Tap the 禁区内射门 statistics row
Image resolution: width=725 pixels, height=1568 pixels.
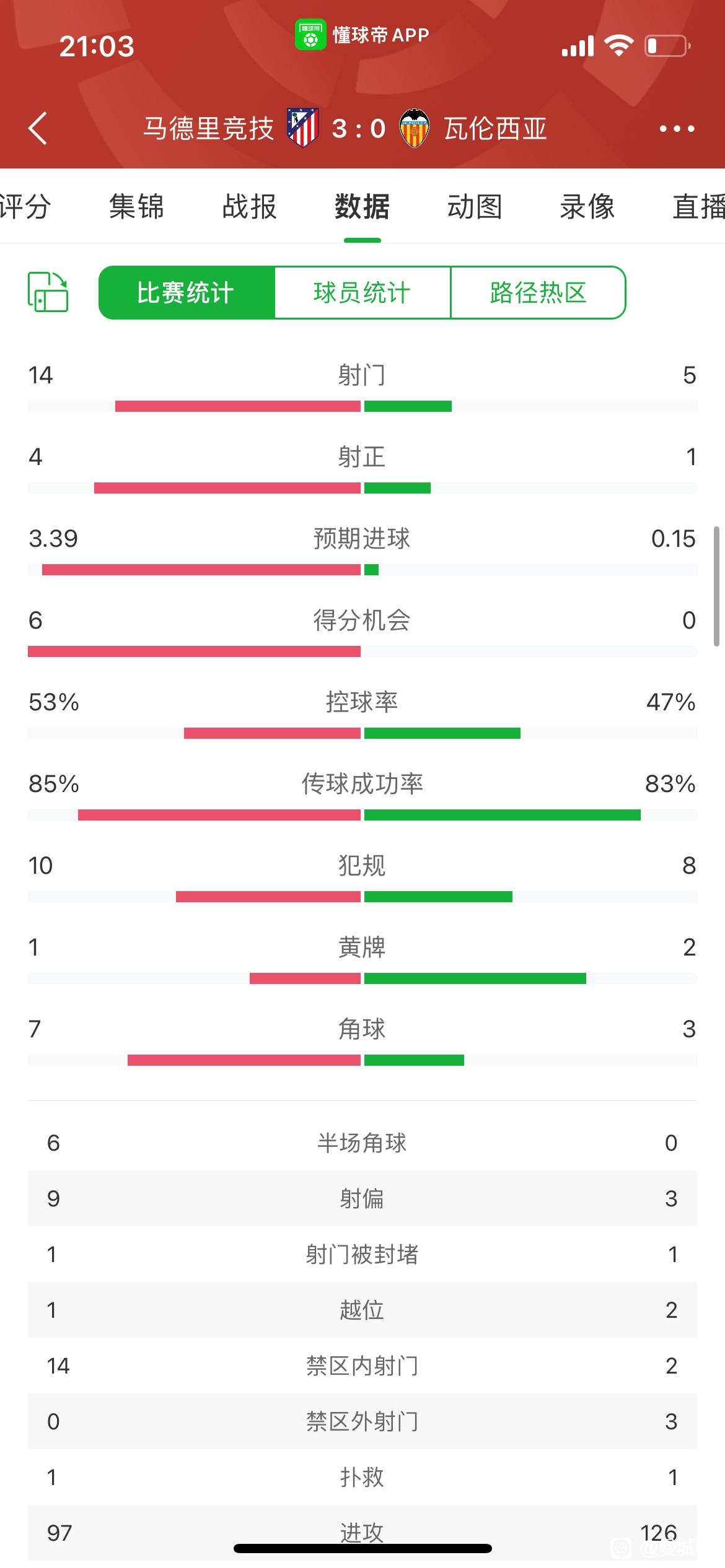(362, 1365)
